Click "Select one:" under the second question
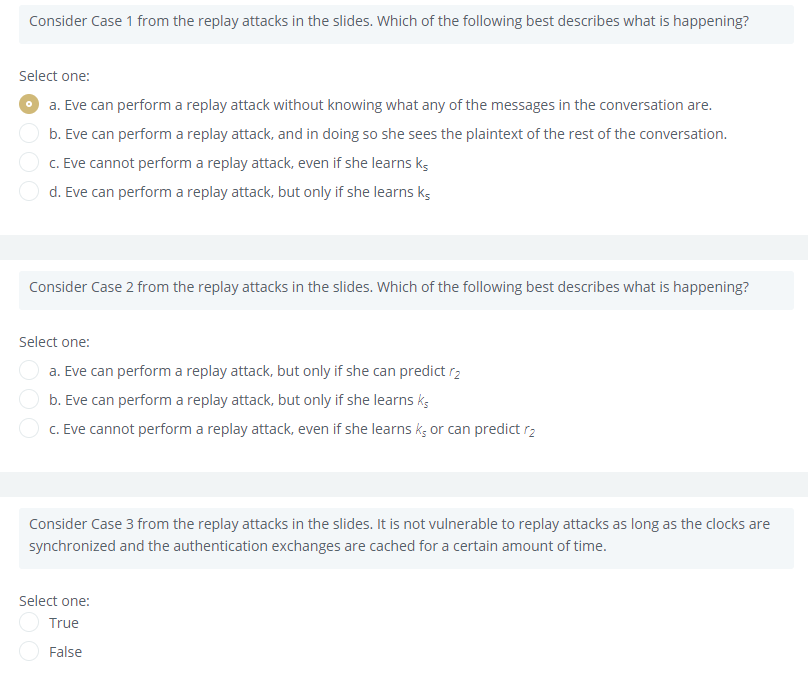Image resolution: width=808 pixels, height=682 pixels. pos(54,341)
